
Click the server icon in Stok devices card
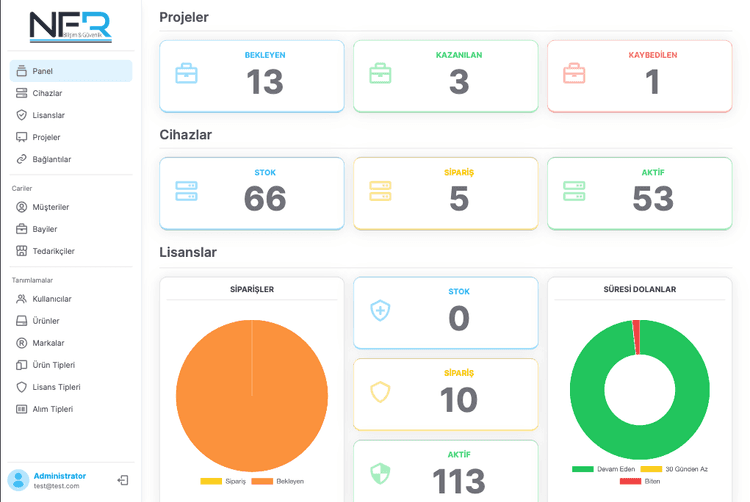pos(187,190)
